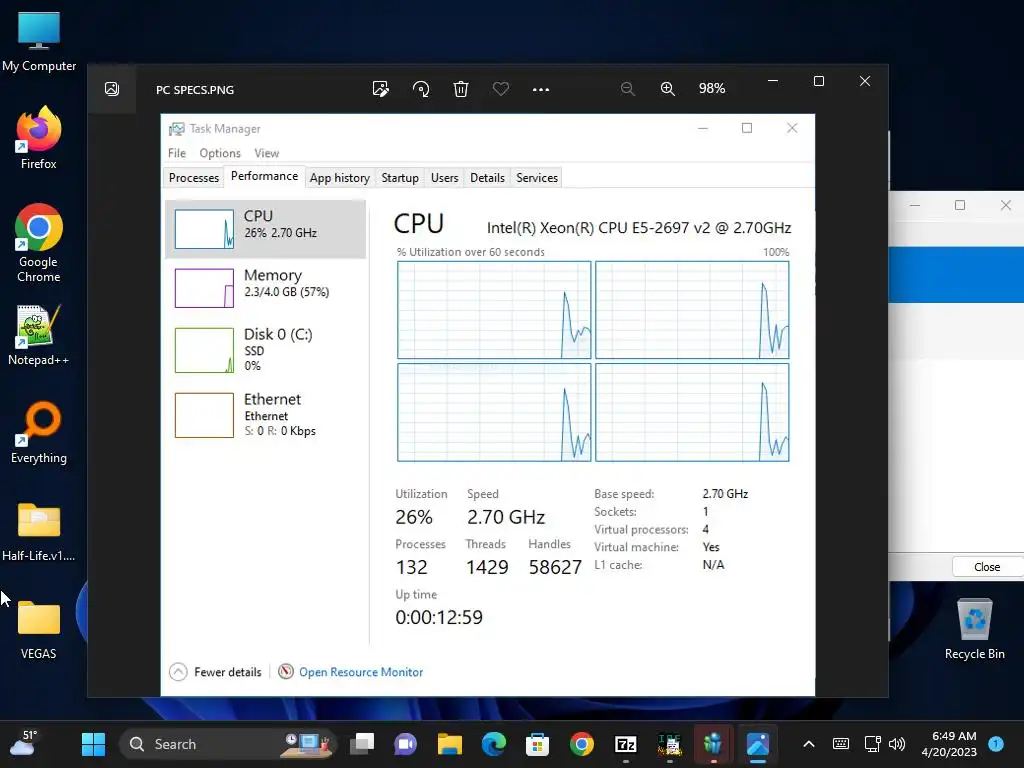This screenshot has width=1024, height=768.
Task: Select the CPU performance entry
Action: tap(265, 229)
